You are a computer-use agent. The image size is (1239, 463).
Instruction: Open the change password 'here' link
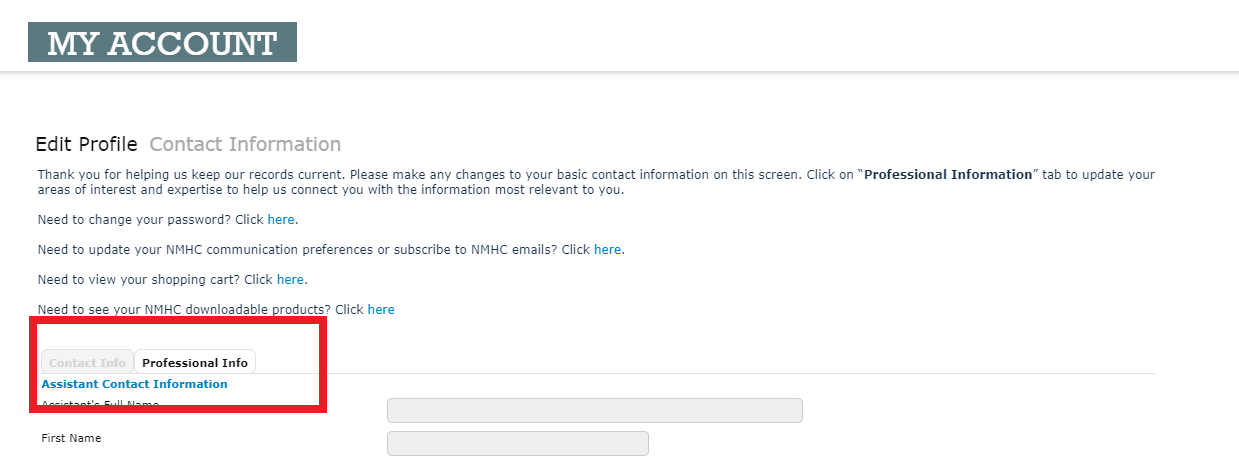[281, 219]
